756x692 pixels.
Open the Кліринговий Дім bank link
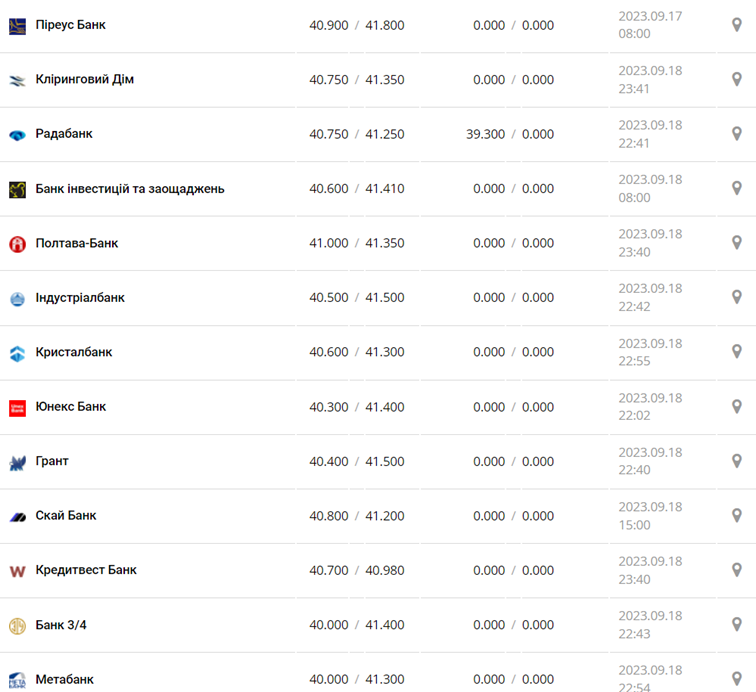pyautogui.click(x=84, y=79)
